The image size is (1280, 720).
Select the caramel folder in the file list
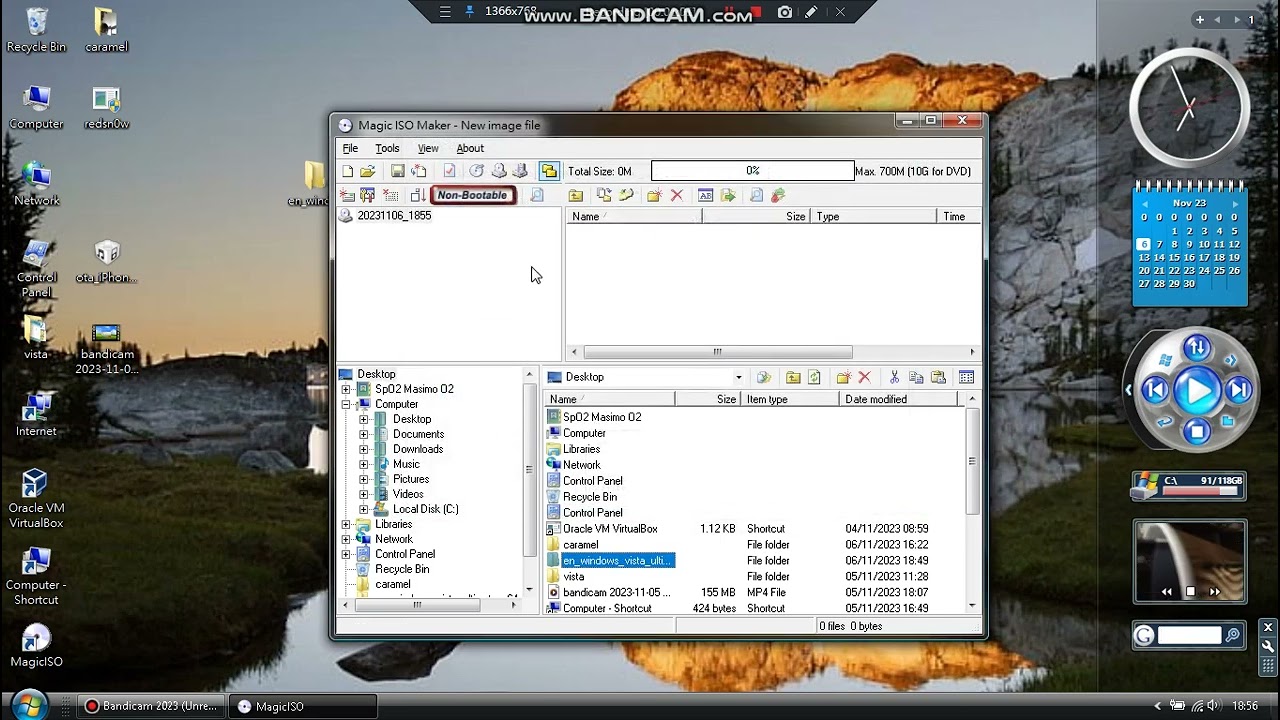580,544
